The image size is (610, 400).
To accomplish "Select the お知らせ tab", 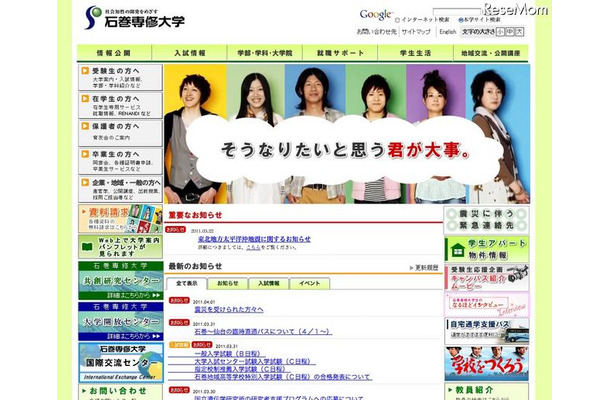I will pyautogui.click(x=228, y=283).
